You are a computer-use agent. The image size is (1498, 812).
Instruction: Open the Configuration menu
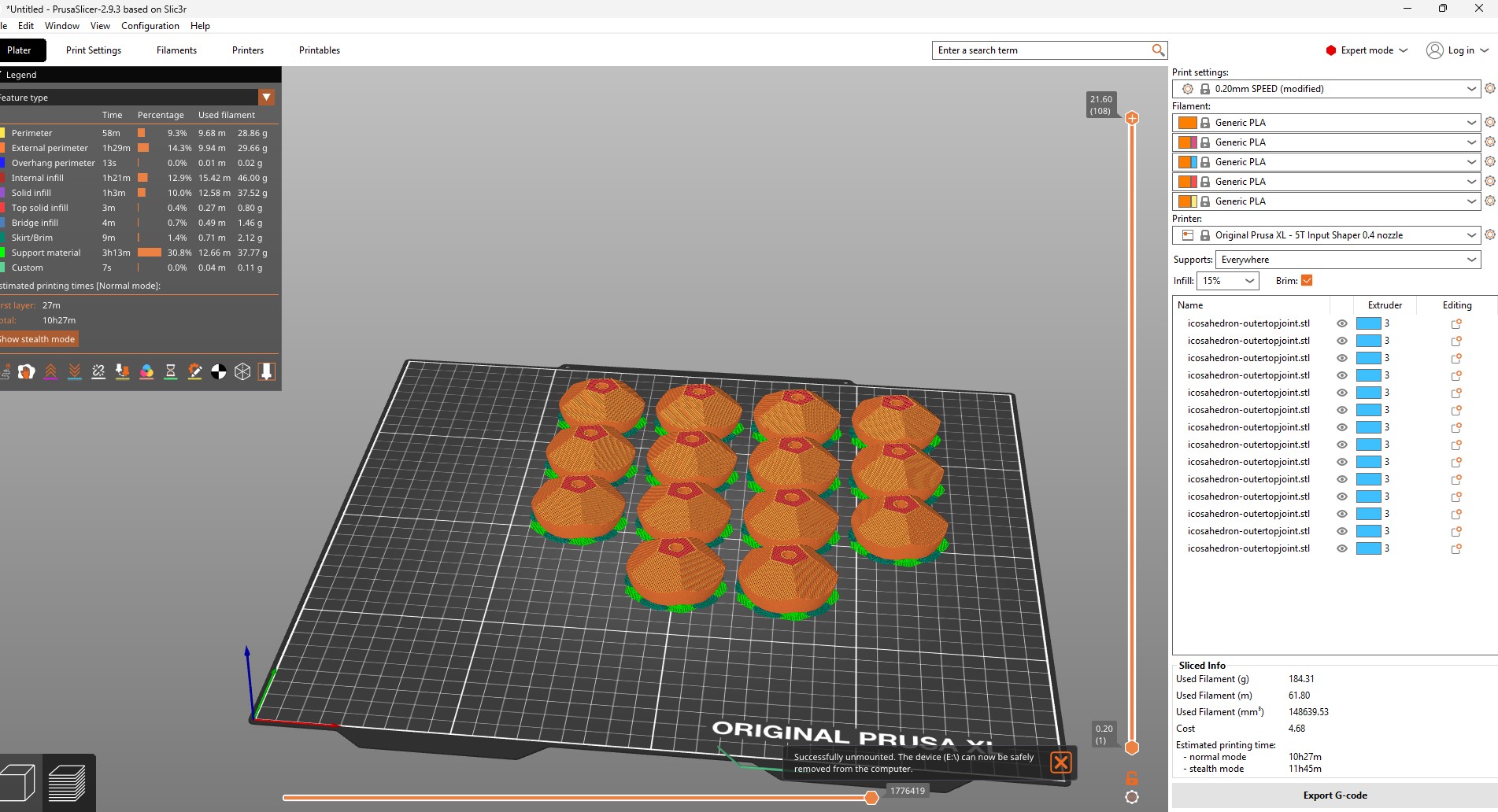(150, 26)
